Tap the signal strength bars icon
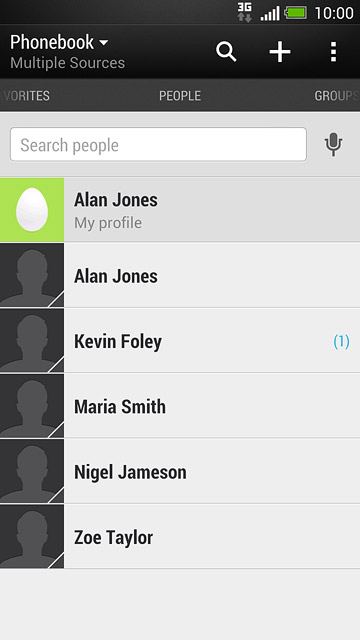This screenshot has height=640, width=360. 270,13
